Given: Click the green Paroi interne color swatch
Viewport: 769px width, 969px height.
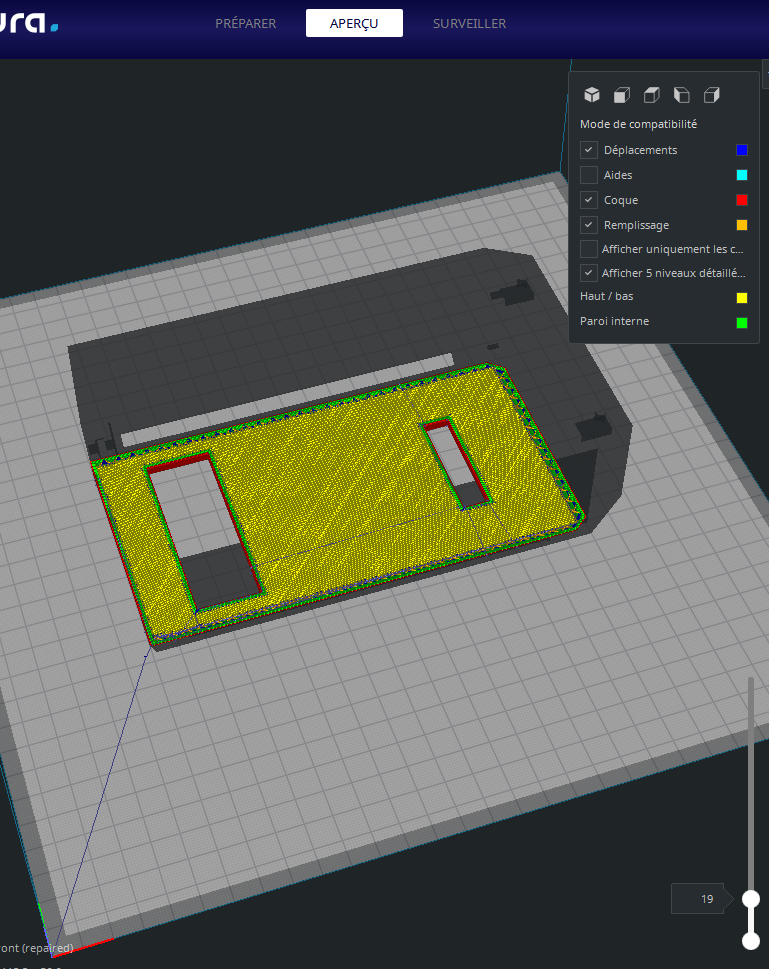Looking at the screenshot, I should pyautogui.click(x=741, y=322).
